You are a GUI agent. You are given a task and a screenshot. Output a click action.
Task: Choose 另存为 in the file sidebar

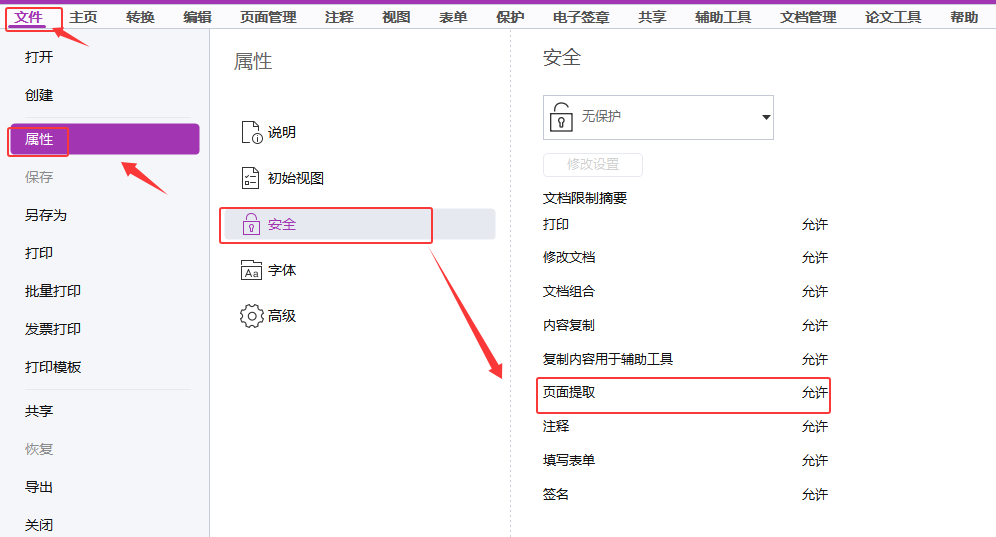coord(46,215)
